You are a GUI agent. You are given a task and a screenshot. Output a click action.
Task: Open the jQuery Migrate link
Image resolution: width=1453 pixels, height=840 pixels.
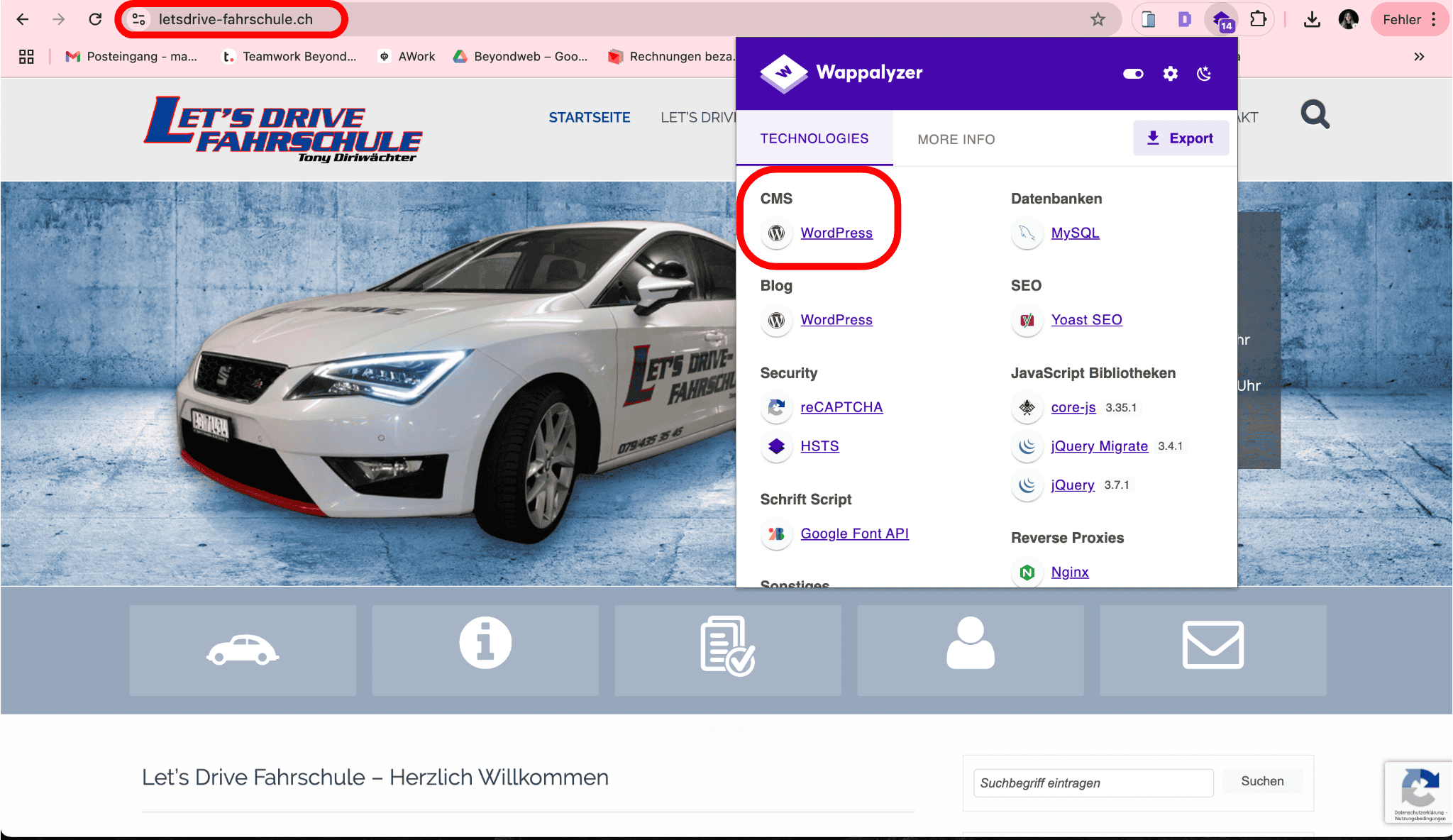1099,446
